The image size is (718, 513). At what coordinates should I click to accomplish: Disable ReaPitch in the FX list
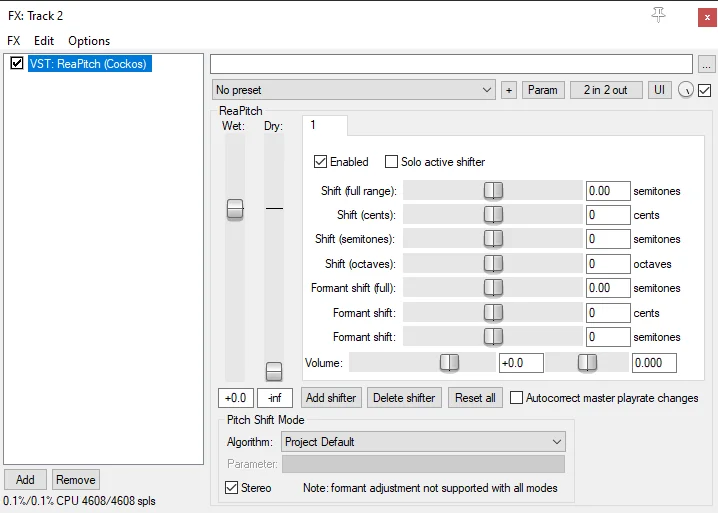[17, 64]
